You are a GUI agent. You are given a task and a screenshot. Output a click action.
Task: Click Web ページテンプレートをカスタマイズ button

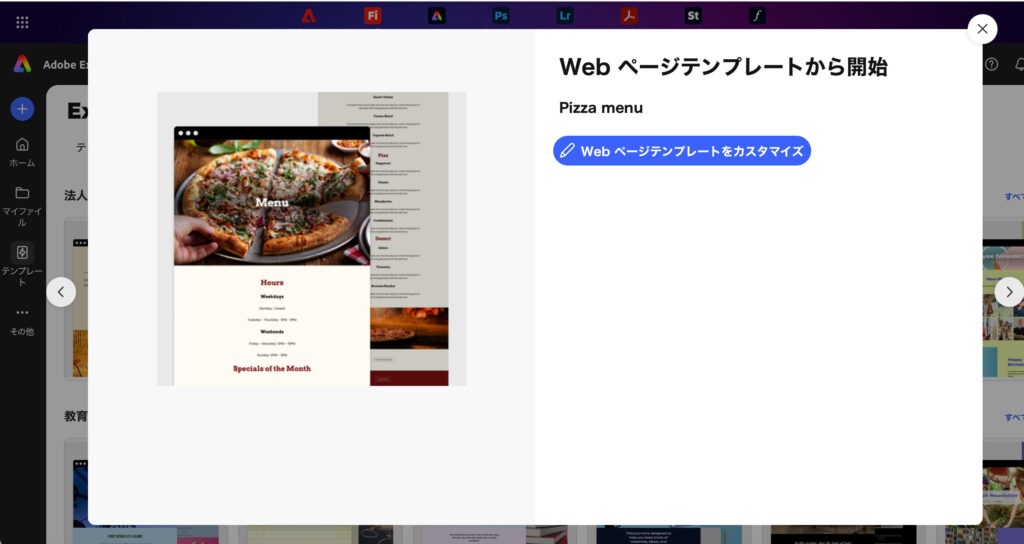tap(682, 151)
